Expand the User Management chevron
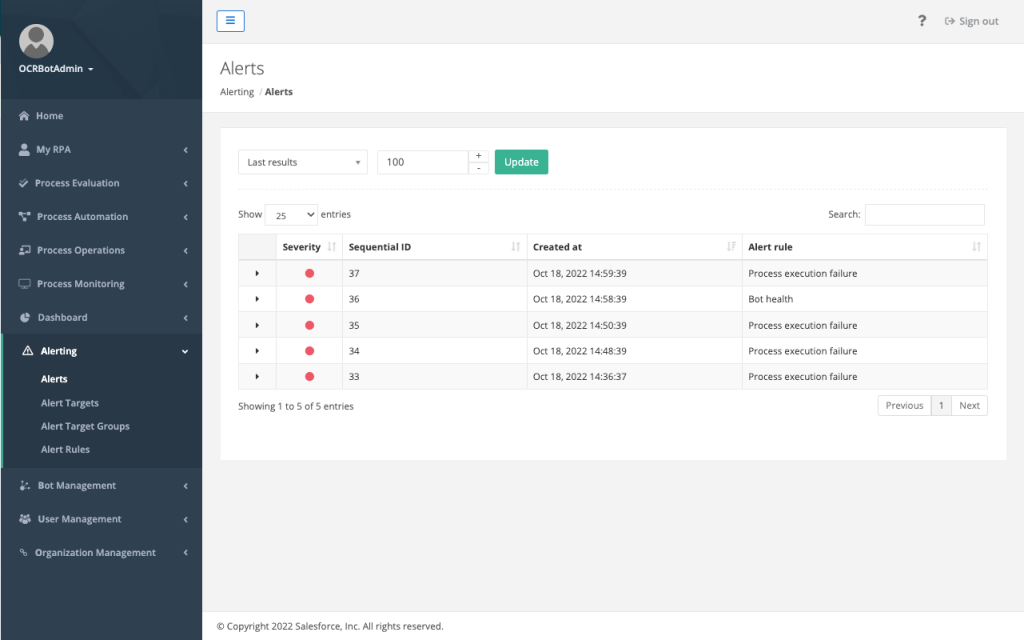This screenshot has width=1024, height=640. 185,519
